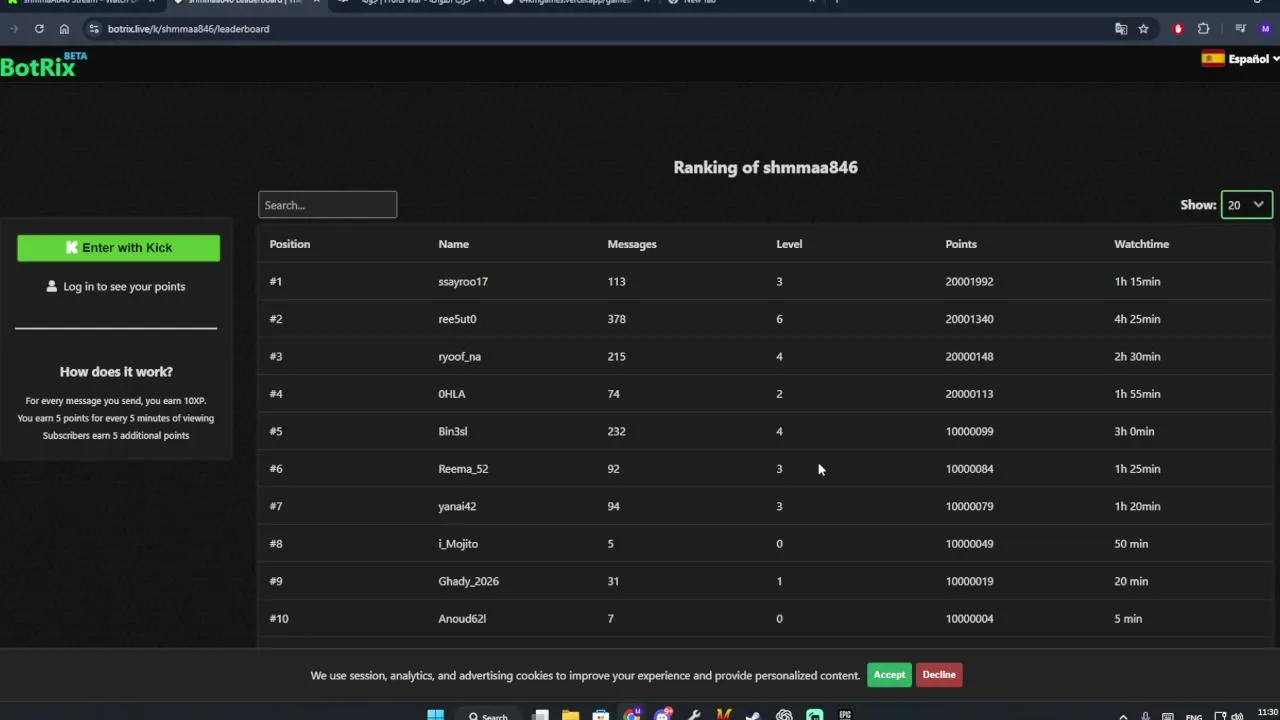Click messages count 378
Image resolution: width=1280 pixels, height=720 pixels.
click(616, 319)
